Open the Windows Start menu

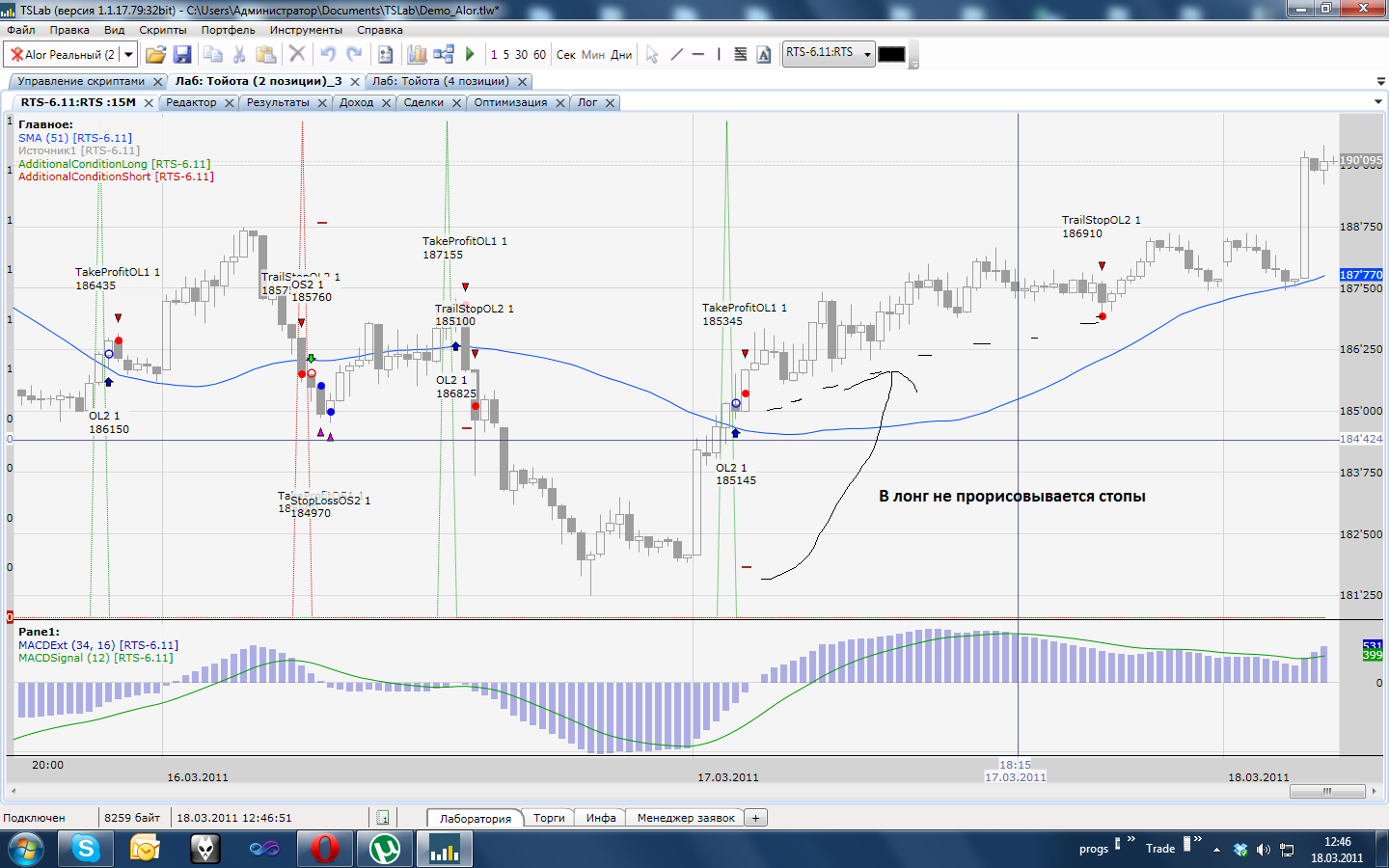[25, 849]
